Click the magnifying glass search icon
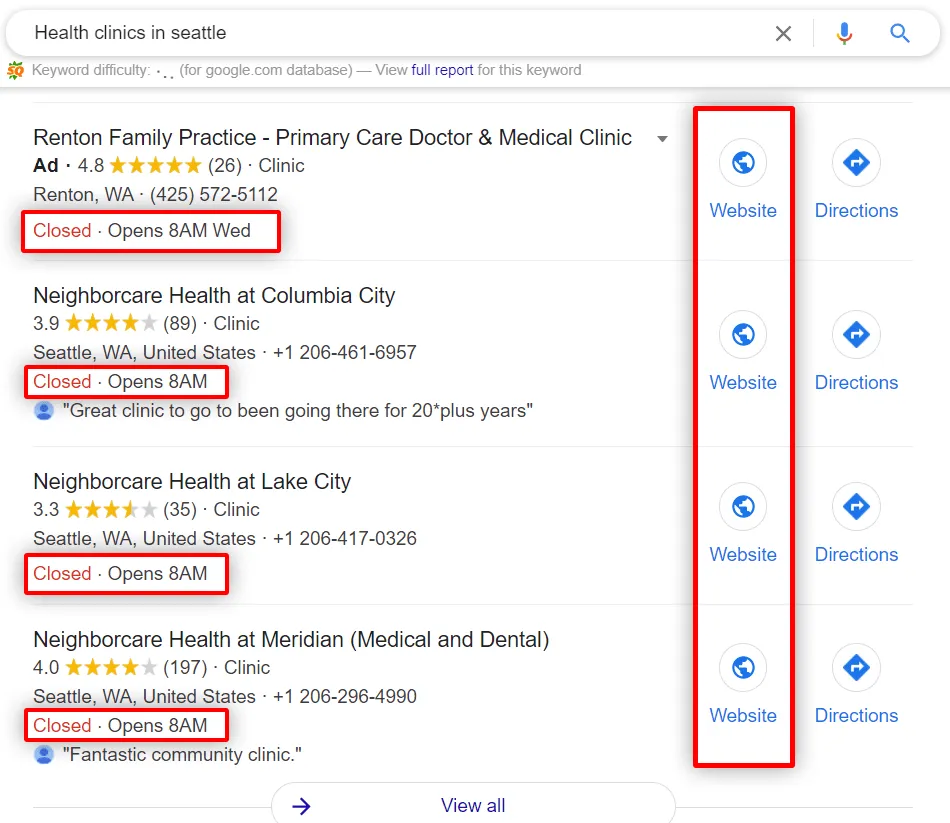This screenshot has width=950, height=823. tap(900, 34)
